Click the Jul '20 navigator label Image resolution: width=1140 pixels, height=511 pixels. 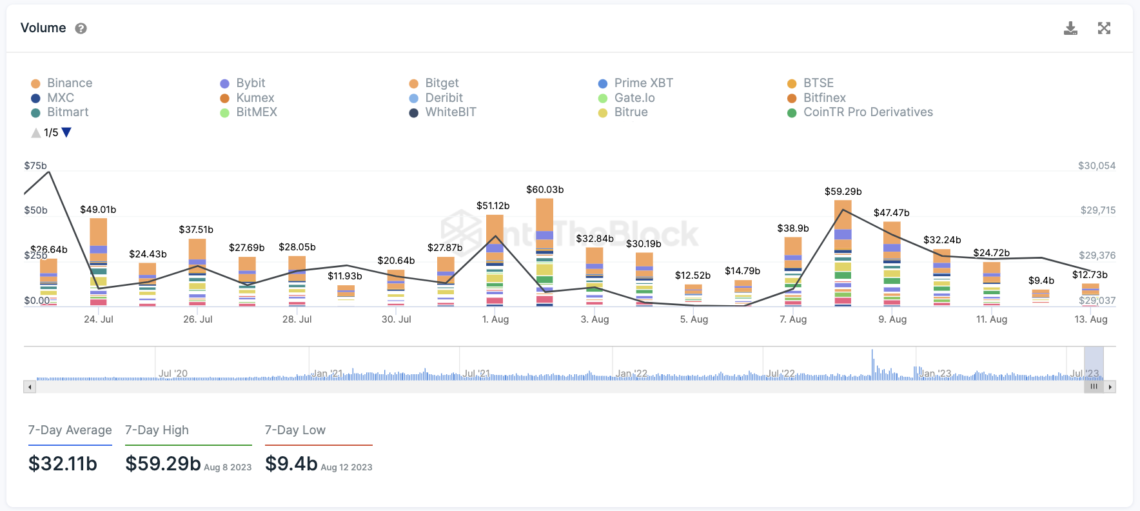coord(173,374)
